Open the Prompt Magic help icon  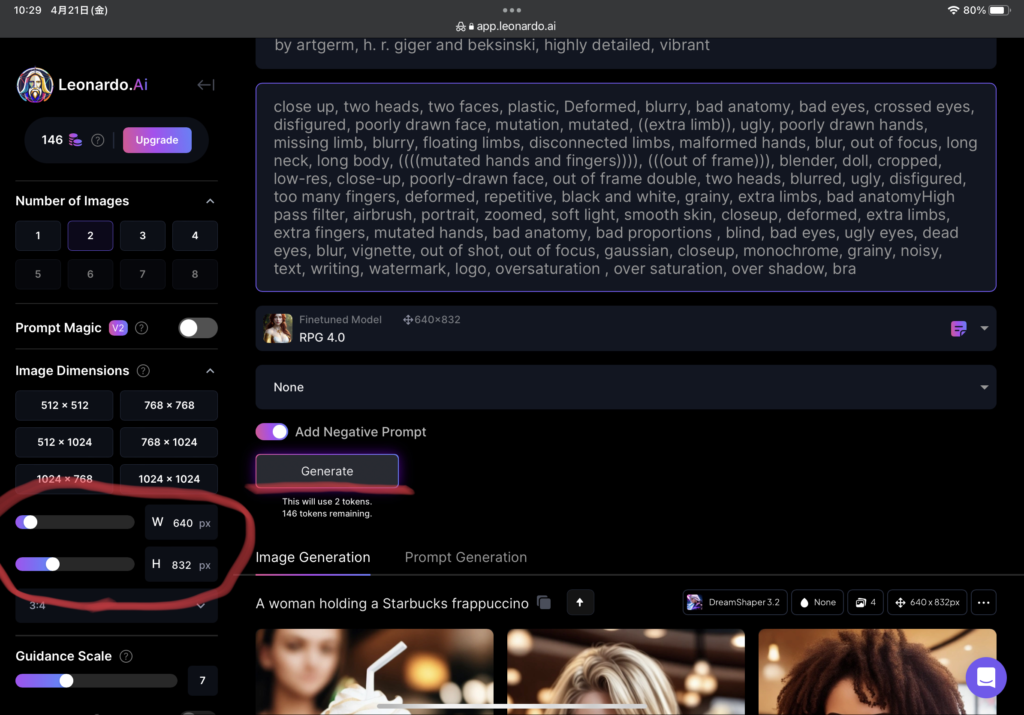point(142,328)
